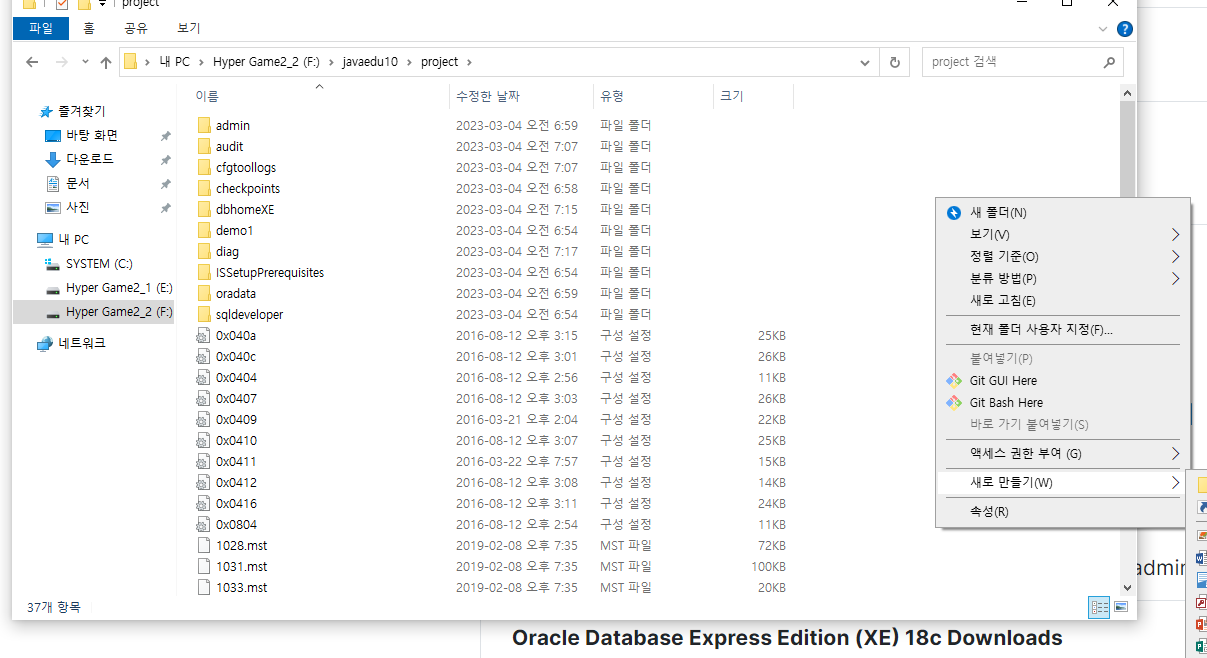Select 사진 in the navigation pane

[x=78, y=207]
